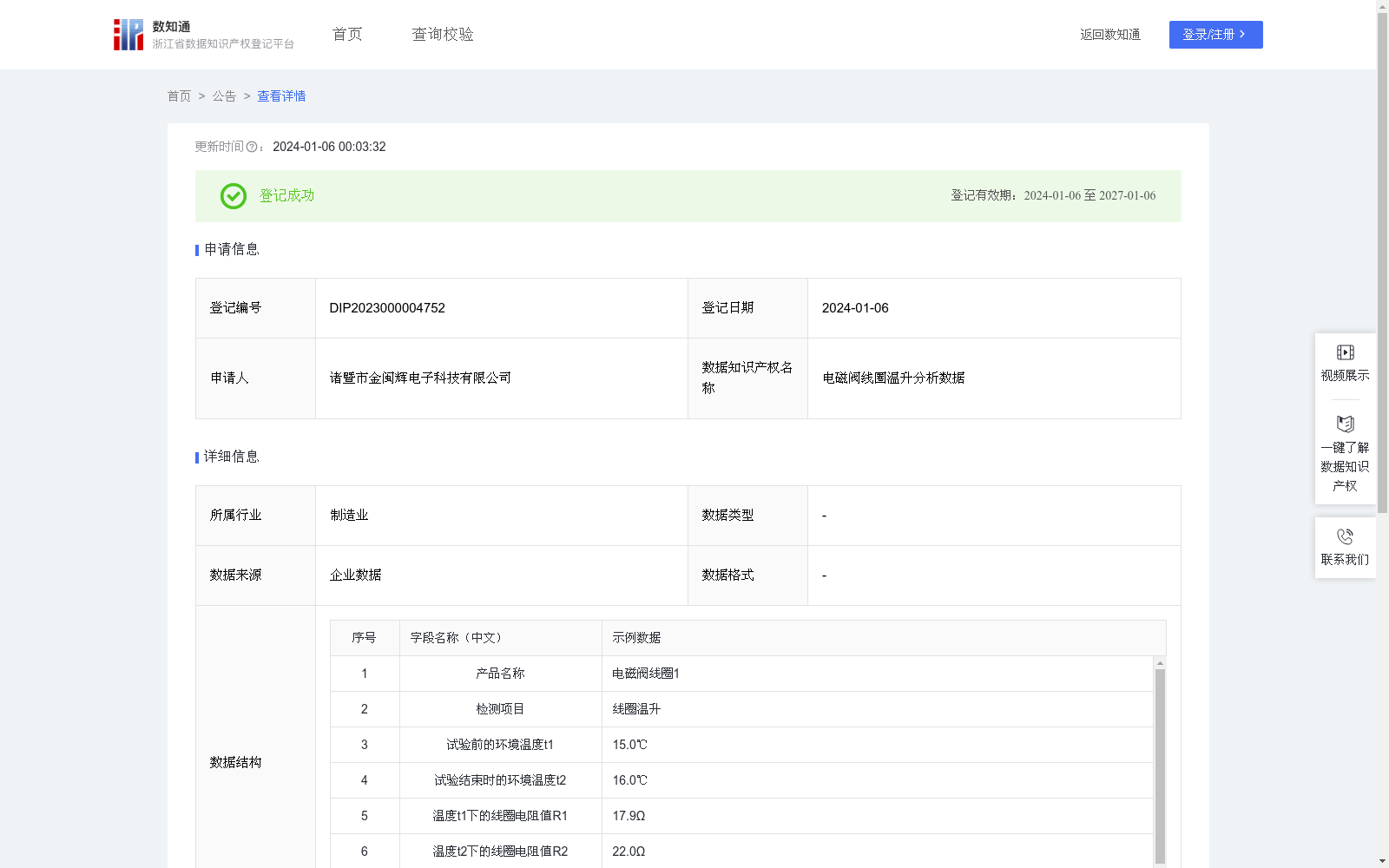
Task: Click the 申请信息 section heading
Action: pos(232,250)
